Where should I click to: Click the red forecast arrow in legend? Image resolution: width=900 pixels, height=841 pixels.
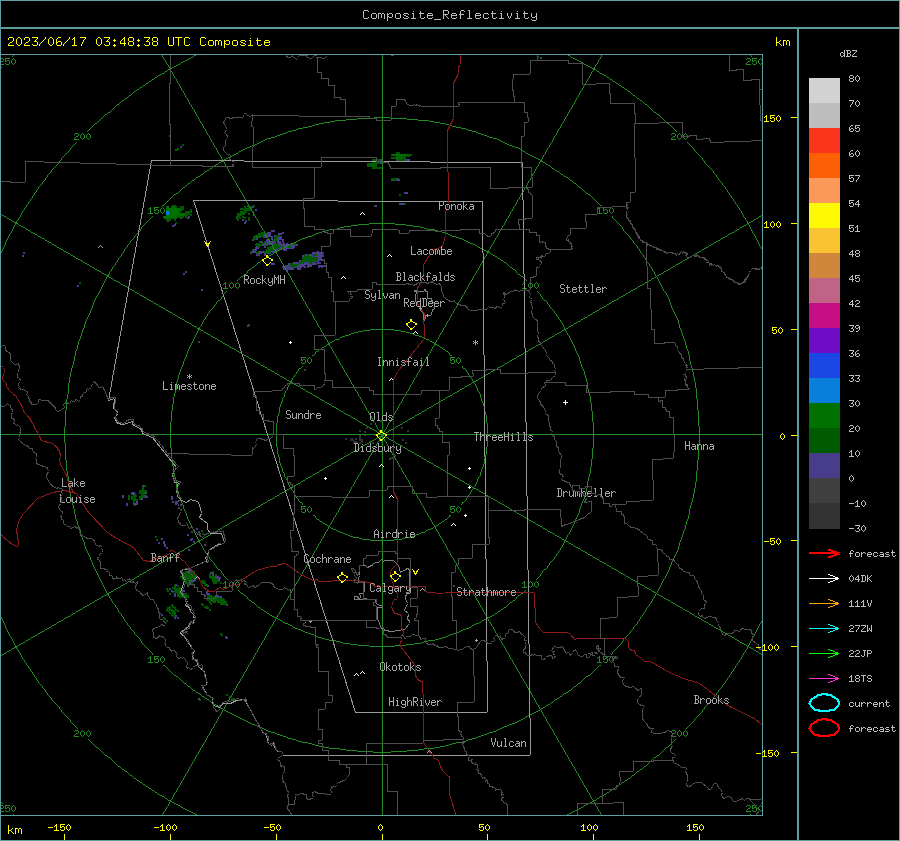[824, 553]
